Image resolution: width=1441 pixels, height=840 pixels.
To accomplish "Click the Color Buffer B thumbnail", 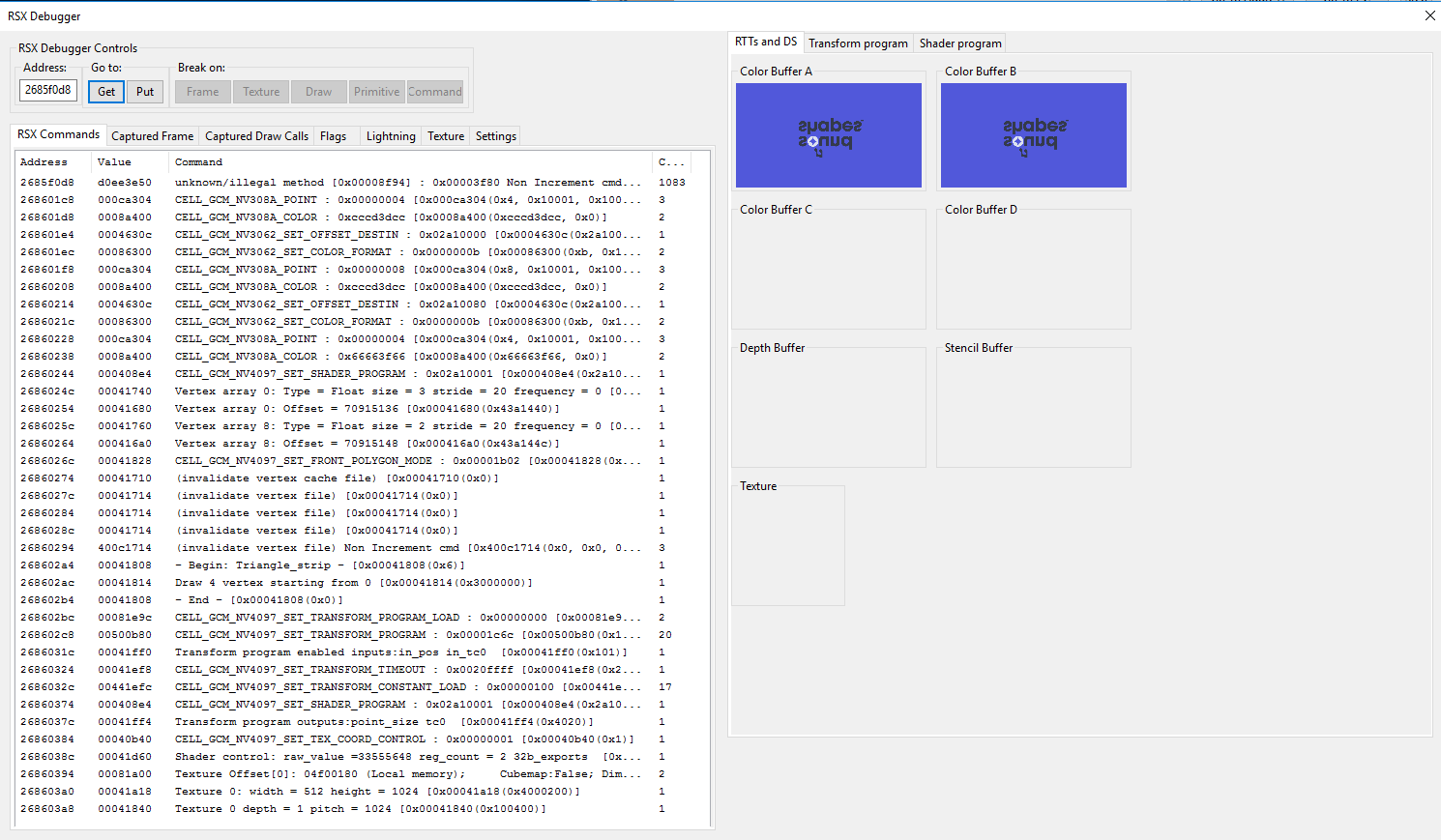I will tap(1033, 135).
